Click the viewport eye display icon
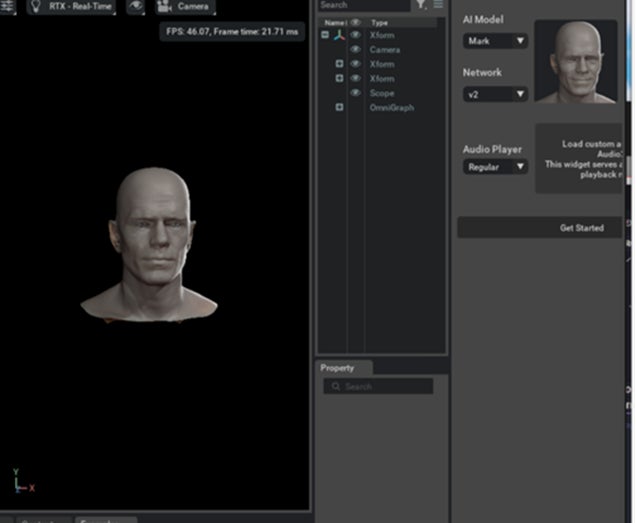Viewport: 636px width, 523px height. pos(136,6)
